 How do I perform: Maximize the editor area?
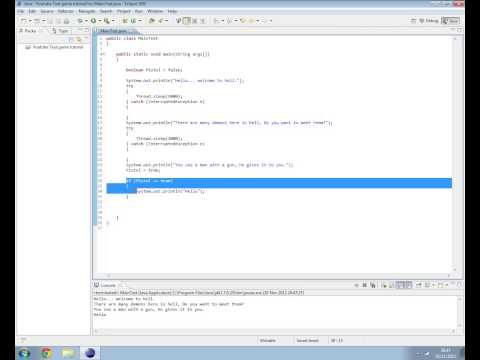point(459,30)
